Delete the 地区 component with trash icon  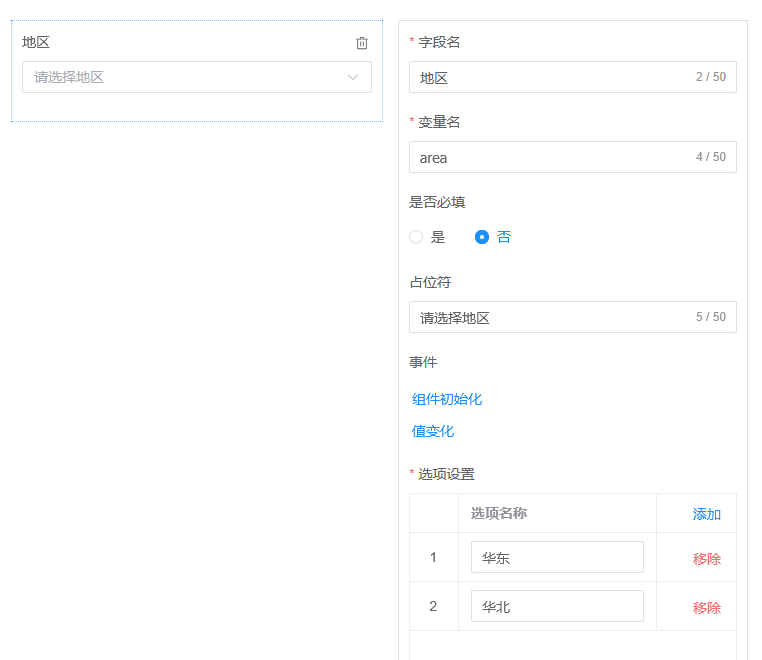(x=362, y=43)
